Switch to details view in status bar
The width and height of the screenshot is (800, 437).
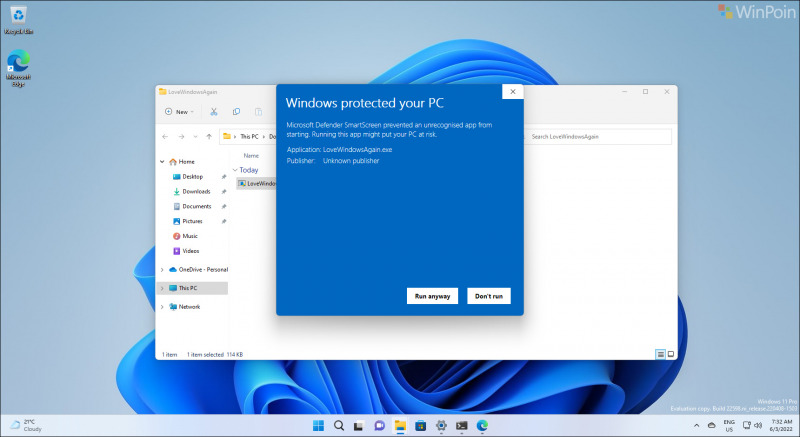tap(660, 354)
